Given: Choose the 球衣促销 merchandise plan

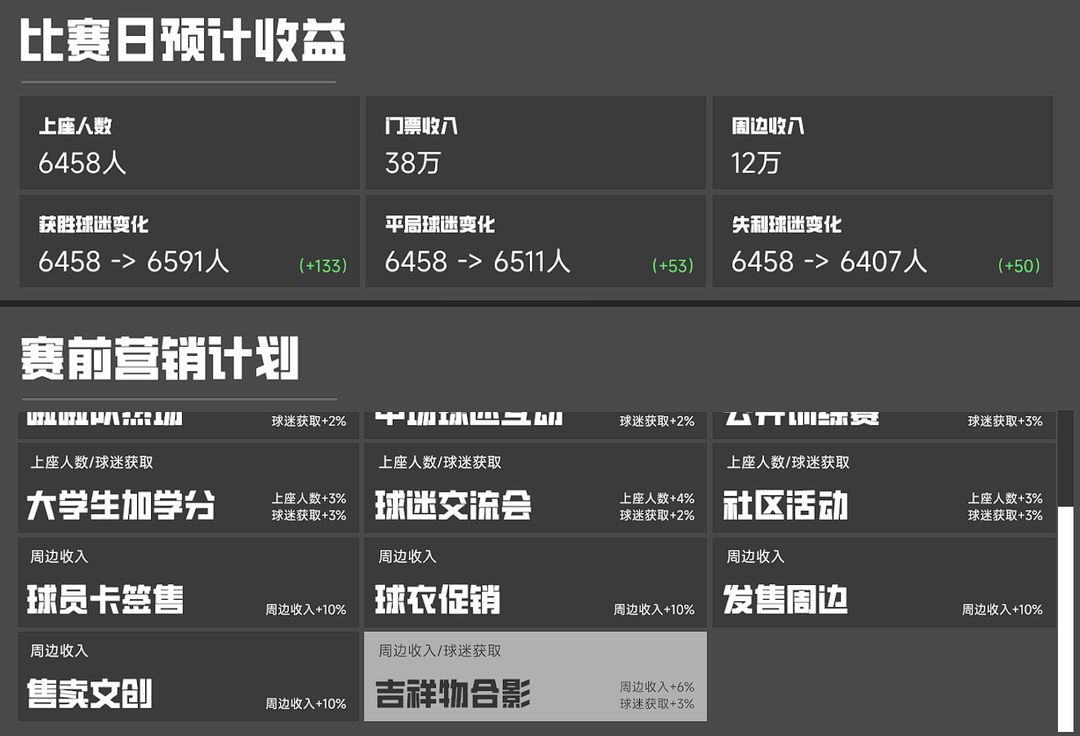Looking at the screenshot, I should coord(535,582).
